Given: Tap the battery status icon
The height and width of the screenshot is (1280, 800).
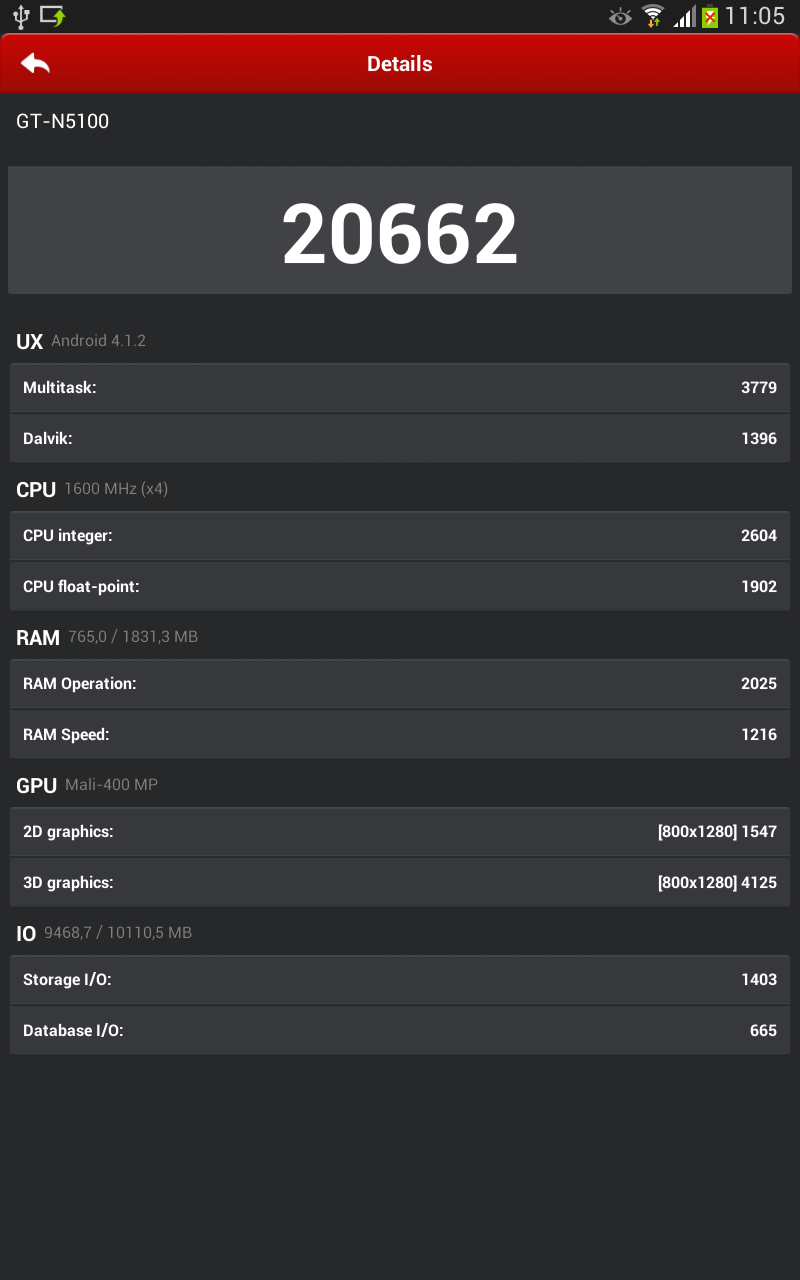Looking at the screenshot, I should click(x=710, y=16).
